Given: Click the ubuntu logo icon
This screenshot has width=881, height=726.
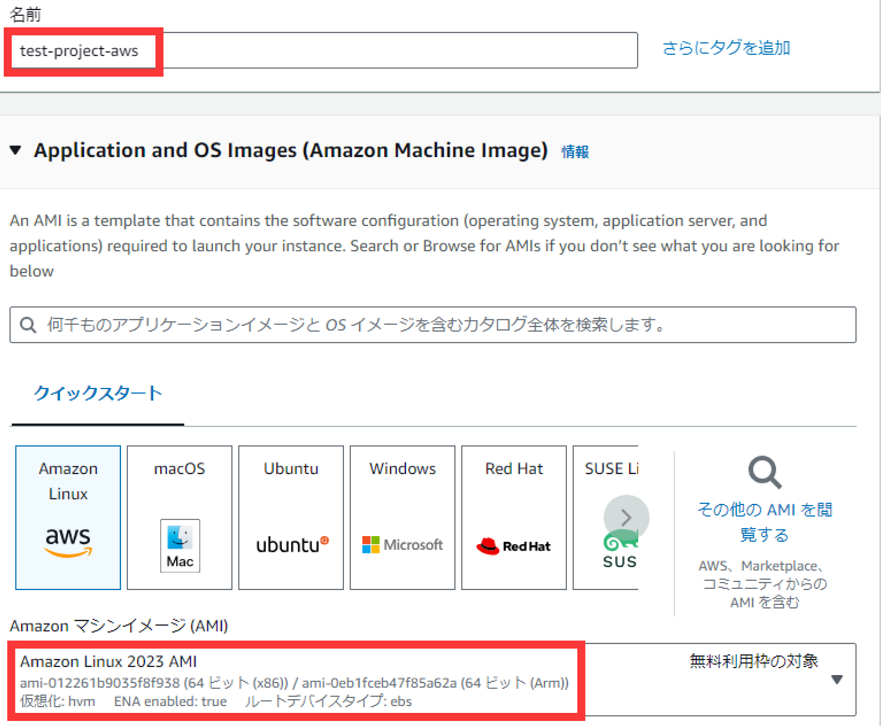Looking at the screenshot, I should coord(292,544).
